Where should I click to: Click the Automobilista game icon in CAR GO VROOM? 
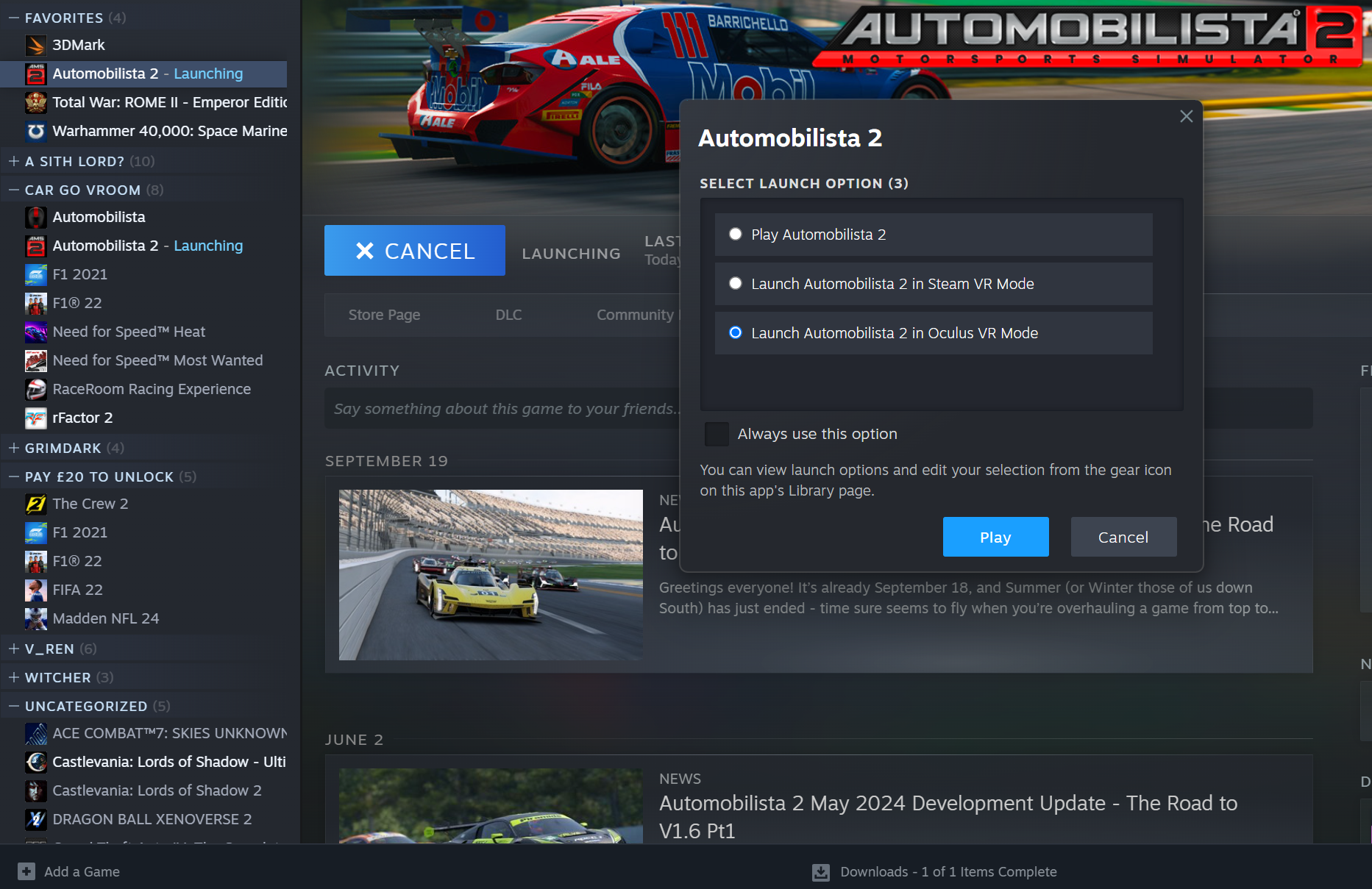pyautogui.click(x=35, y=218)
